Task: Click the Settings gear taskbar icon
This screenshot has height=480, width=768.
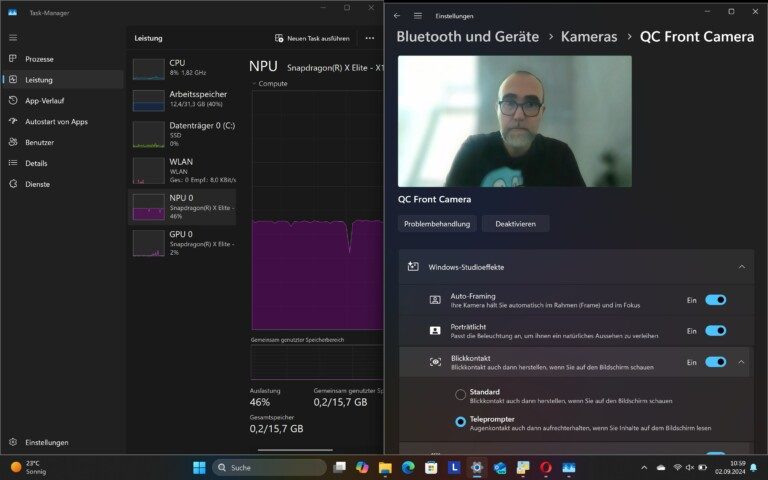Action: 477,468
